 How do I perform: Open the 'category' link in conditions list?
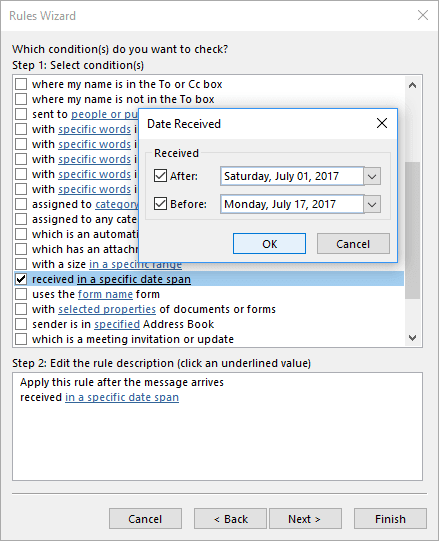[x=117, y=204]
